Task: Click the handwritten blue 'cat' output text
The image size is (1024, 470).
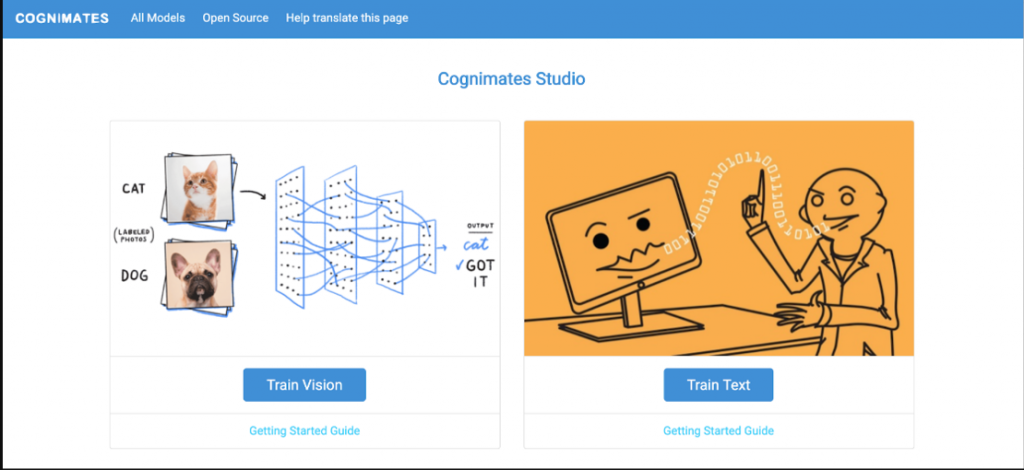Action: 475,245
